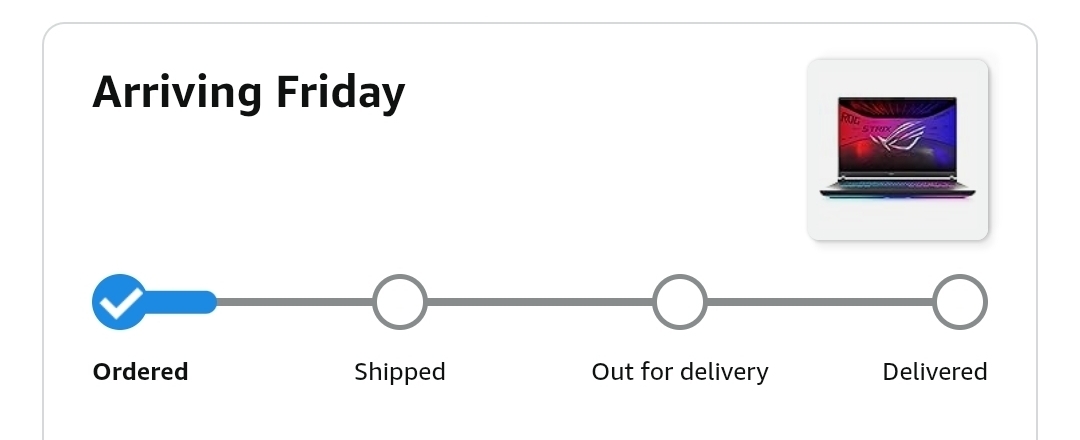
Task: Click the Shipped status label
Action: (x=400, y=372)
